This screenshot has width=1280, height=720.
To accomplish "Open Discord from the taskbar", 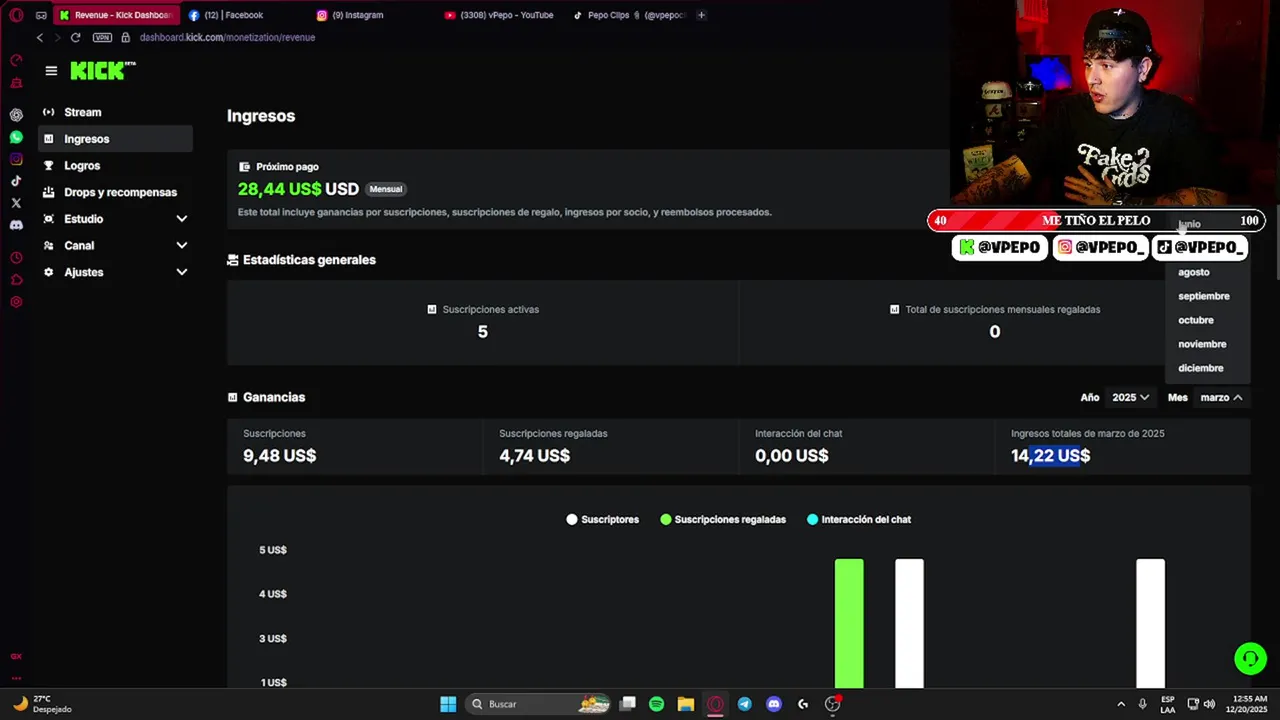I will tap(773, 704).
